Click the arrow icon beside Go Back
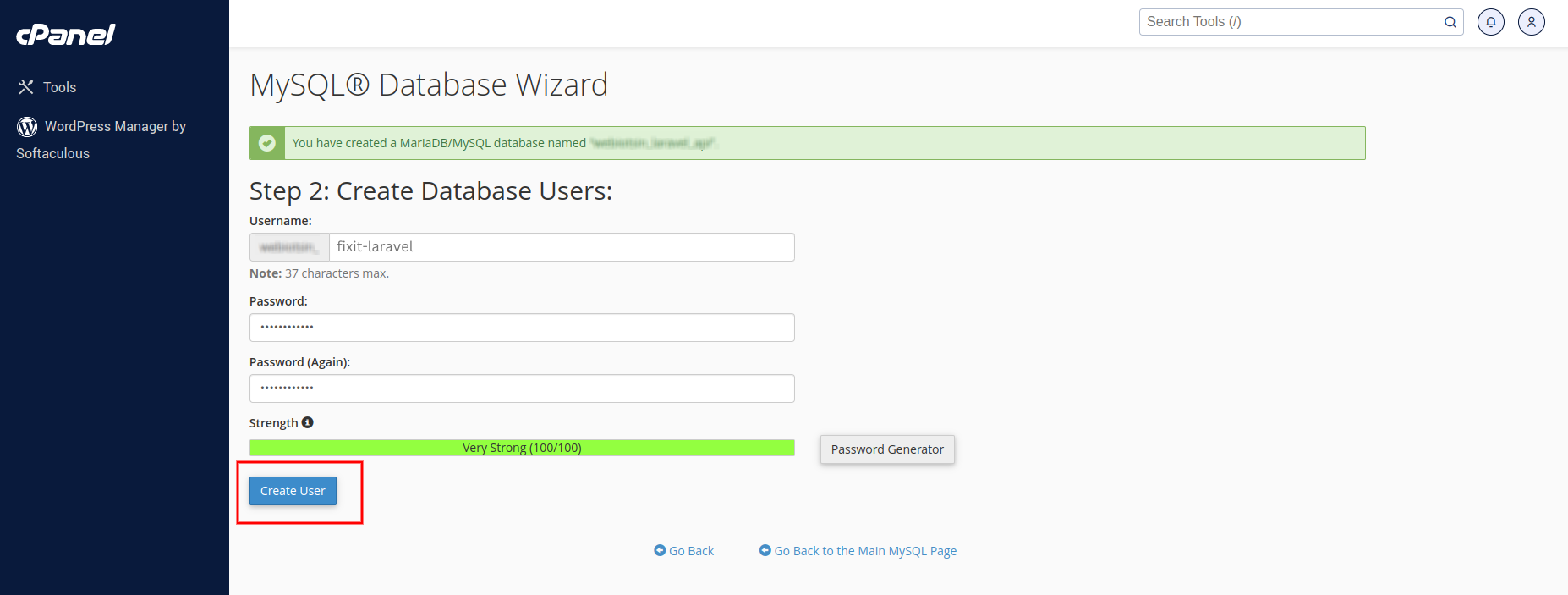 (660, 550)
